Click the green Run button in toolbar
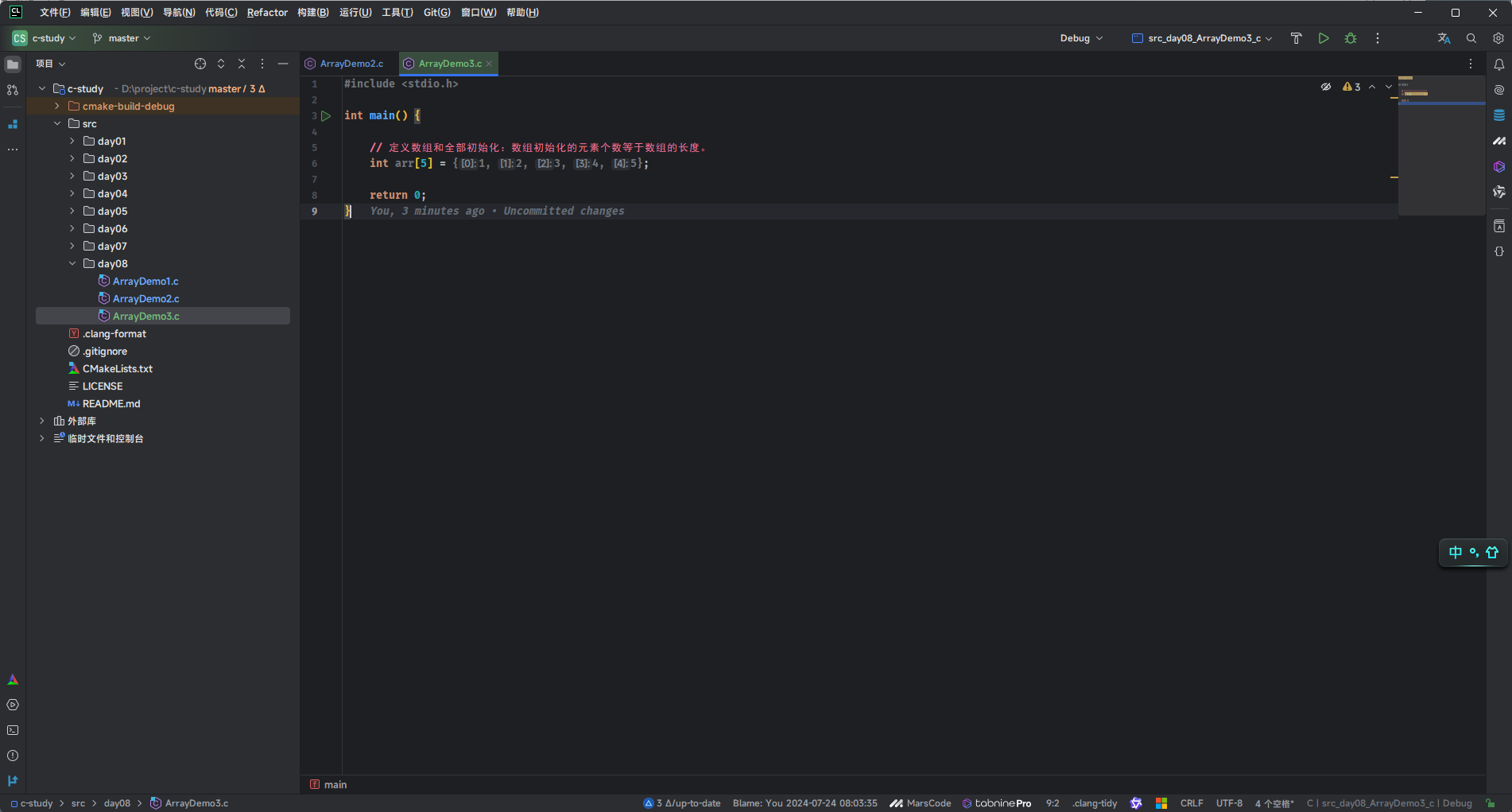This screenshot has width=1512, height=812. pyautogui.click(x=1324, y=38)
